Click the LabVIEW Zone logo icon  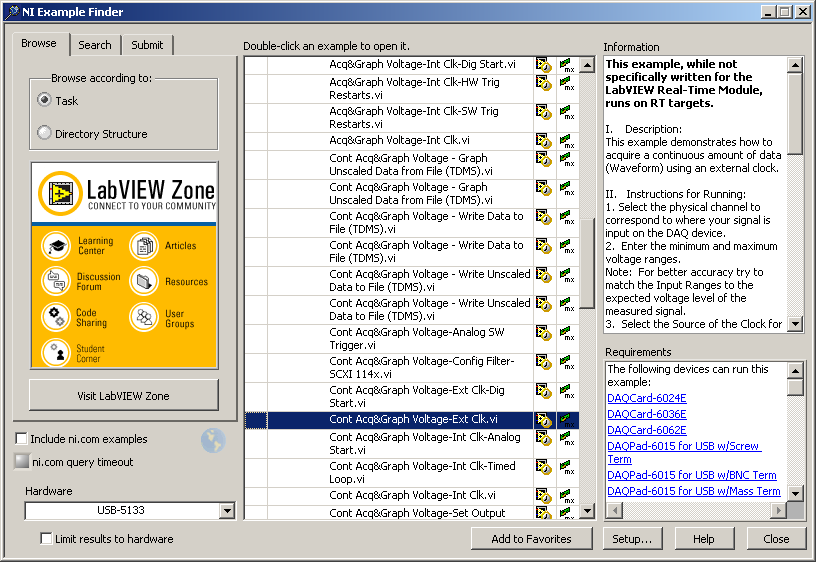60,193
